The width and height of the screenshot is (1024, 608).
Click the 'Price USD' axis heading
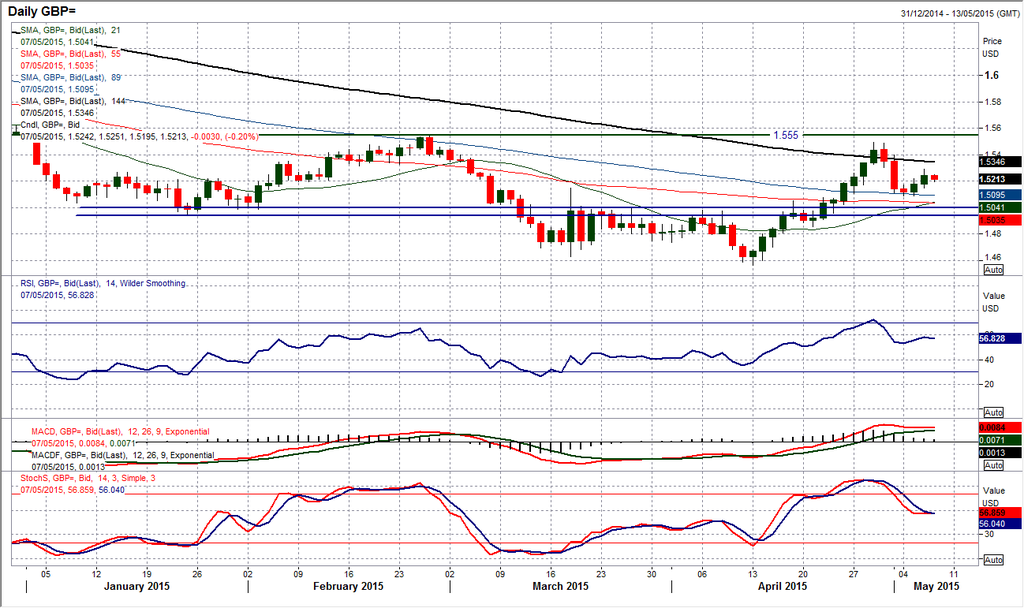pos(992,47)
